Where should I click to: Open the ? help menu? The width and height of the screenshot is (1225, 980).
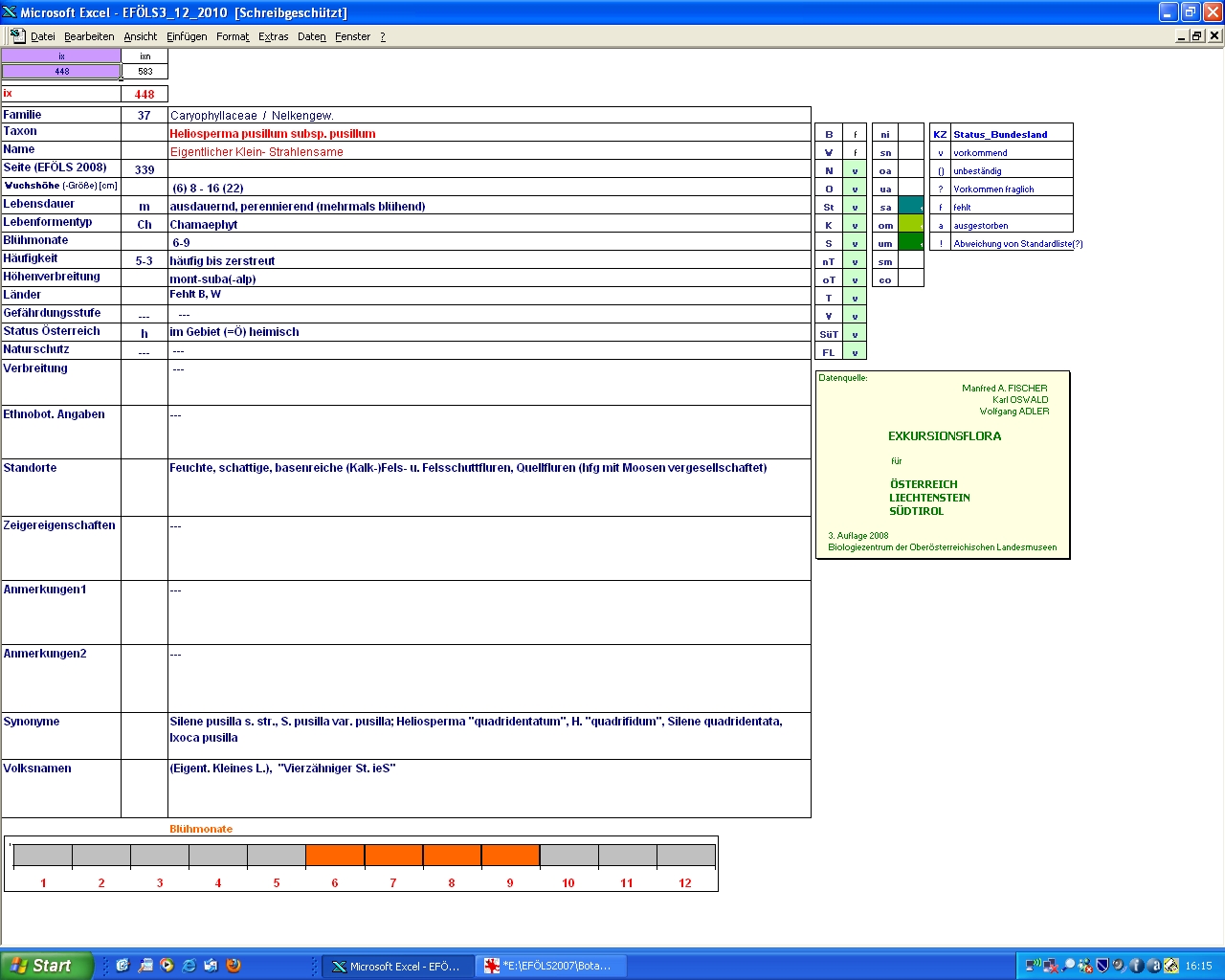383,36
